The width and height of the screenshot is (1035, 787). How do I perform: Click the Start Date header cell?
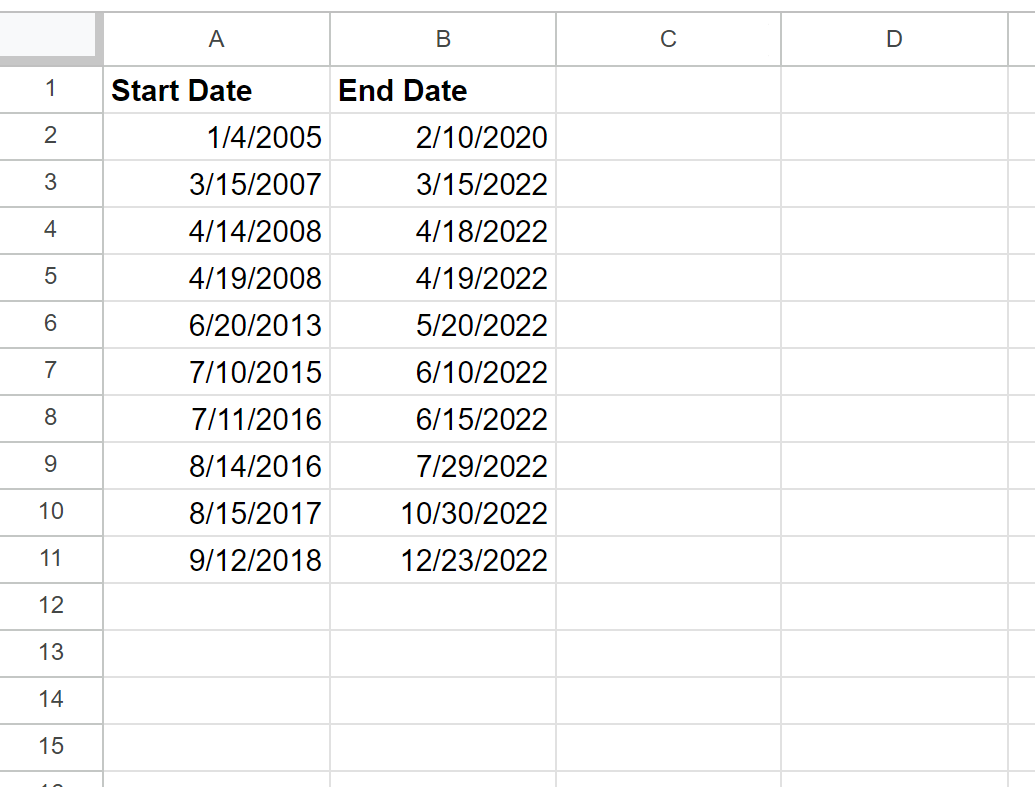[x=217, y=90]
